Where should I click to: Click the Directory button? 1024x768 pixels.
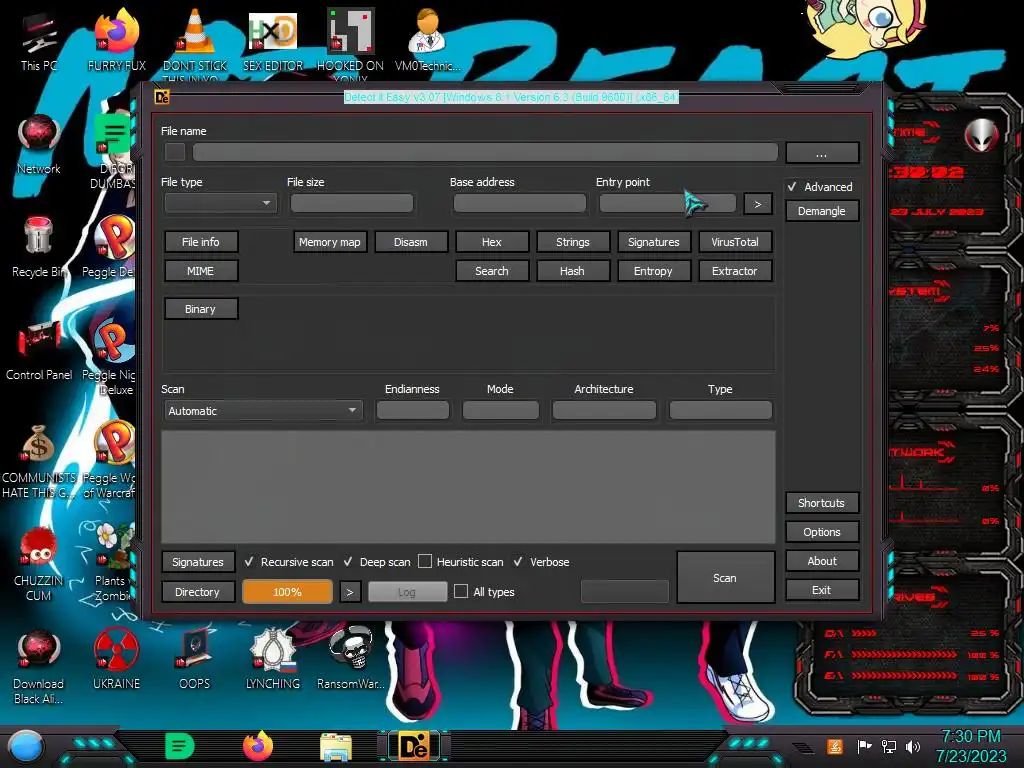pos(198,592)
